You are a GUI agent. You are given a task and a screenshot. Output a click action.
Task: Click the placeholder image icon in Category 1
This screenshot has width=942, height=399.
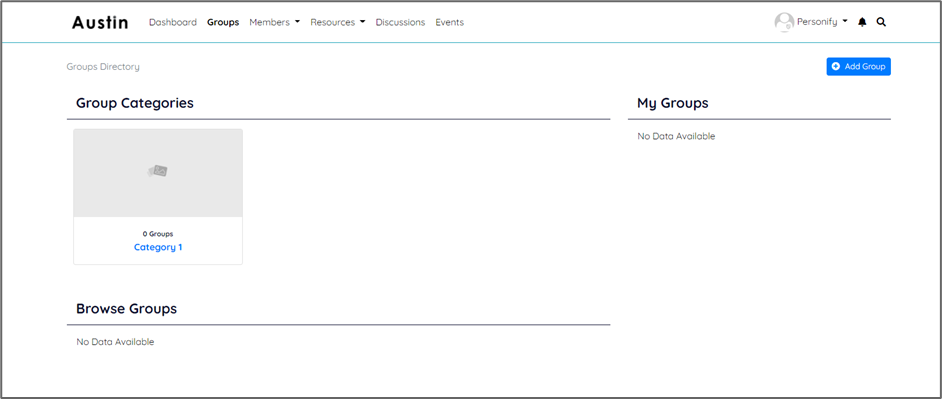click(157, 171)
